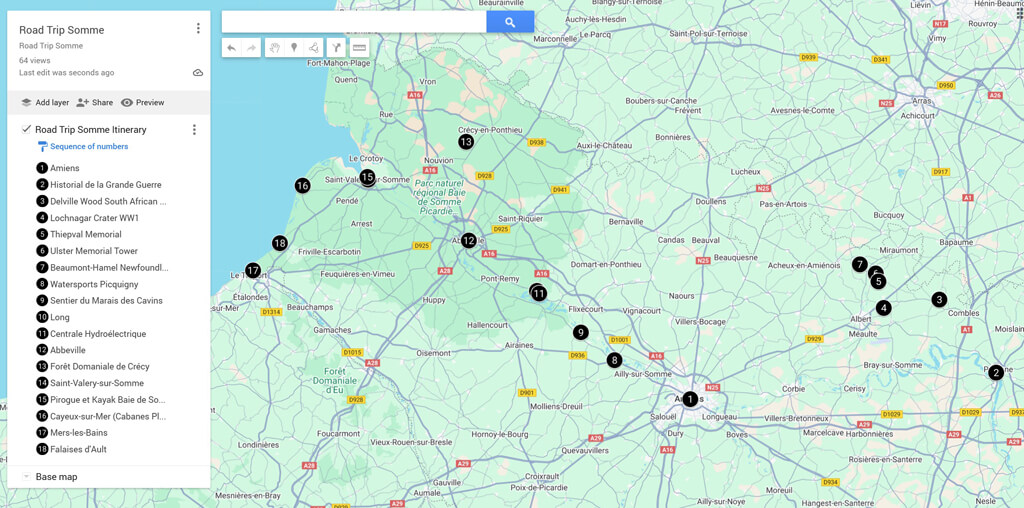Open the map Preview
1024x508 pixels.
142,103
